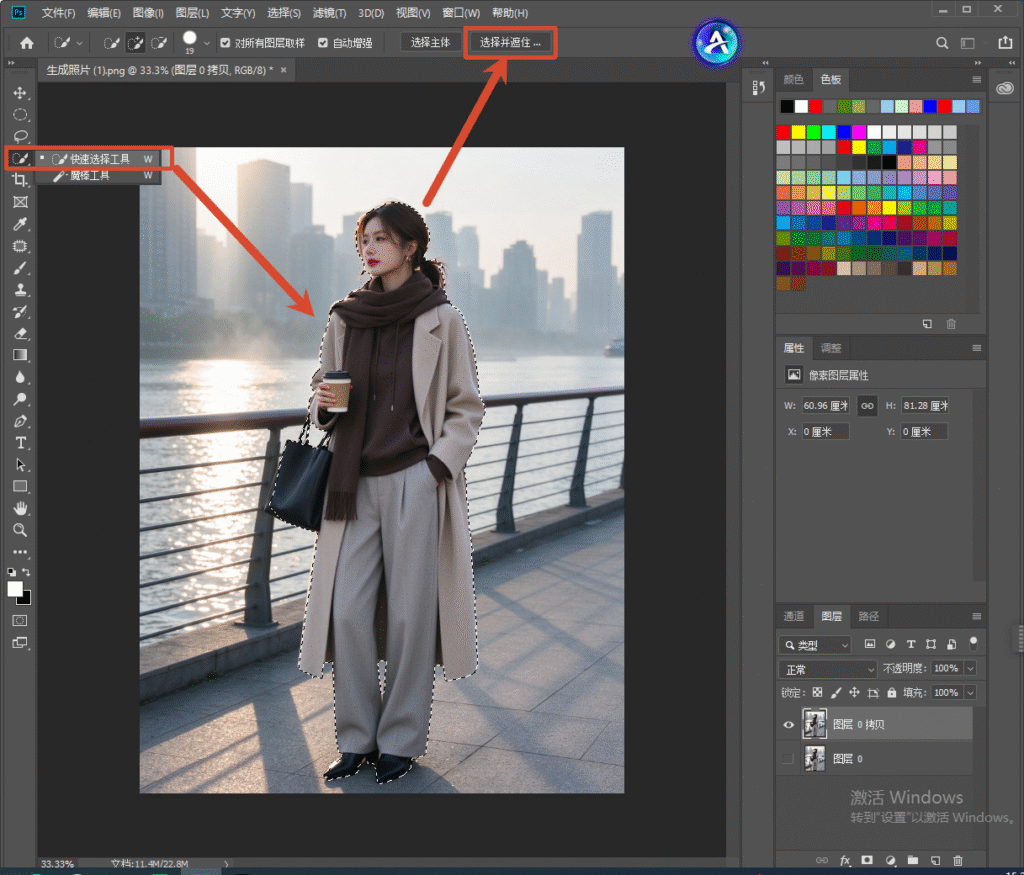Click the share icon in options bar
Viewport: 1024px width, 875px height.
point(1005,42)
